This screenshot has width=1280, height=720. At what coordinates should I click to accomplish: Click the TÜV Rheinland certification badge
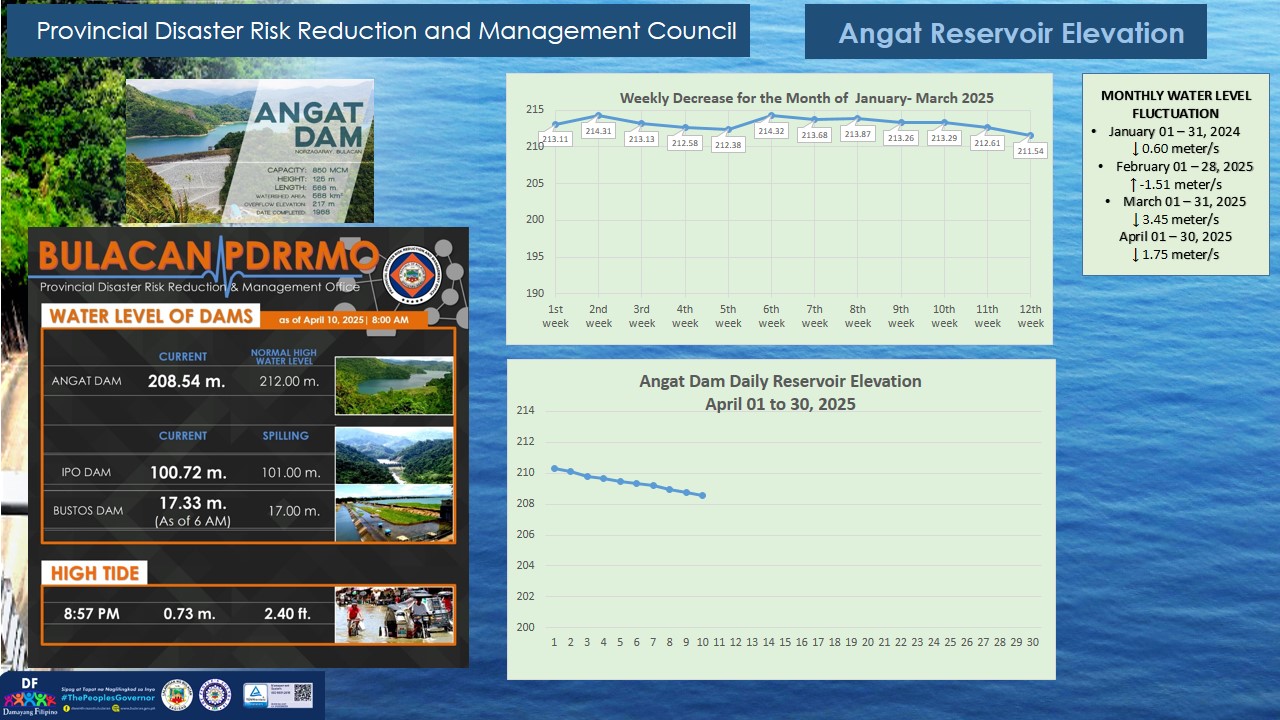[255, 695]
